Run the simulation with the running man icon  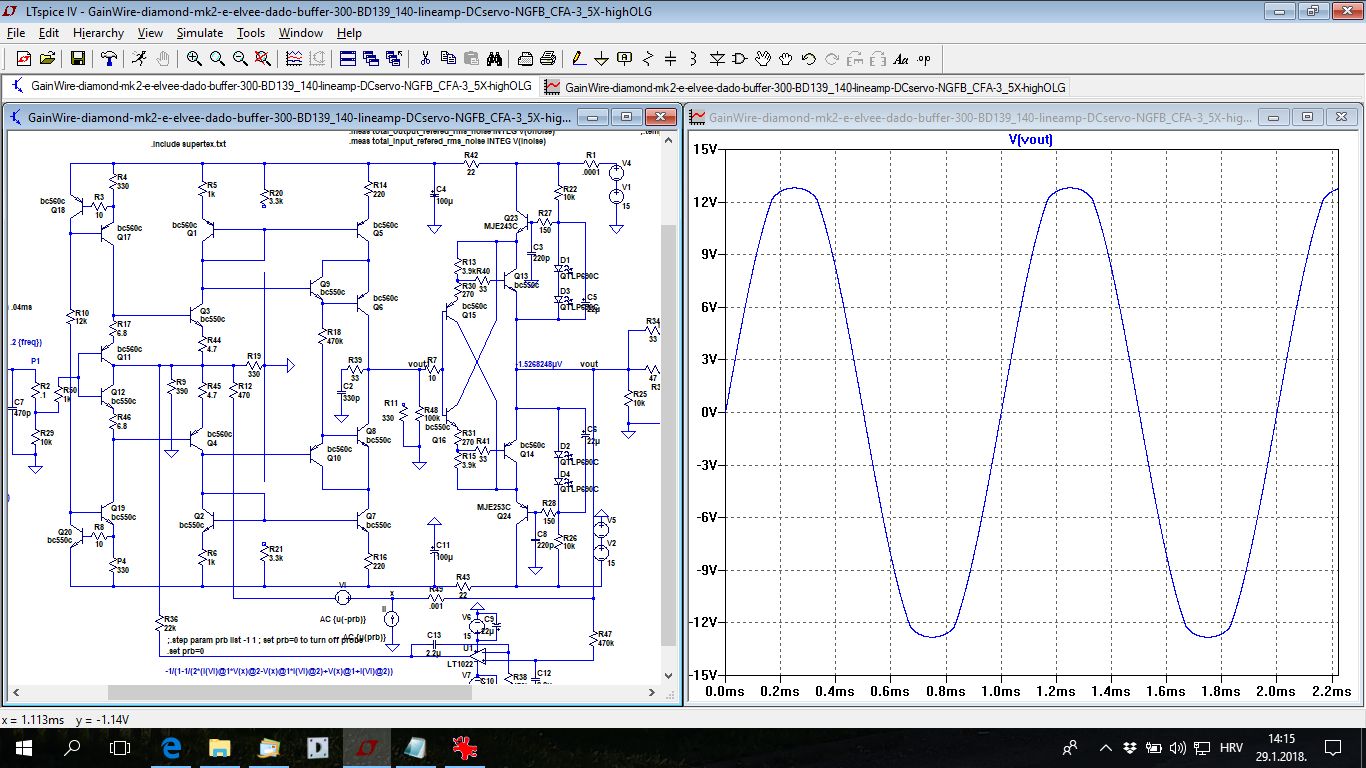click(x=139, y=59)
